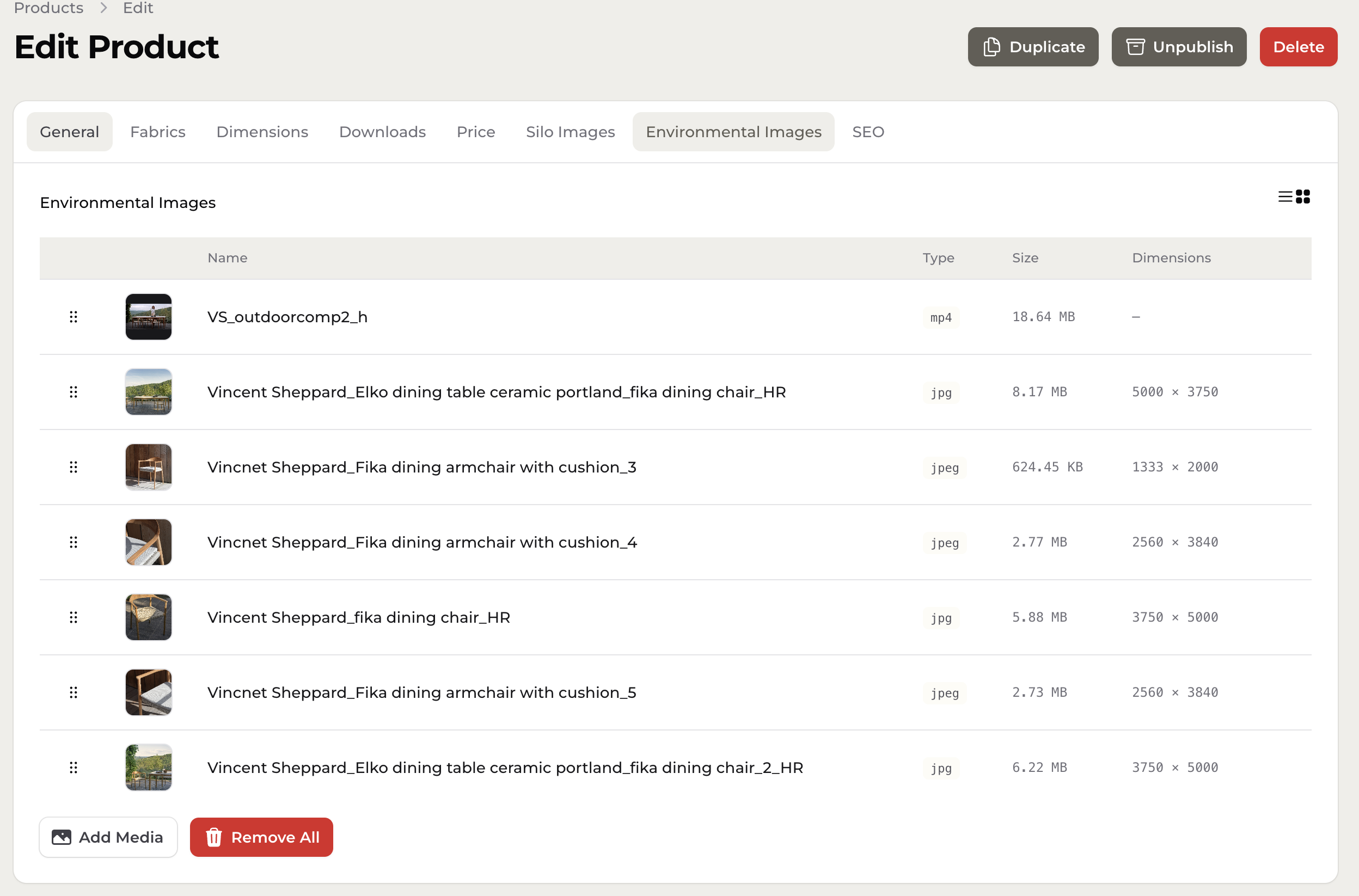Grab drag handle for armchair with cushion_4 row
This screenshot has height=896, width=1359.
(x=73, y=542)
